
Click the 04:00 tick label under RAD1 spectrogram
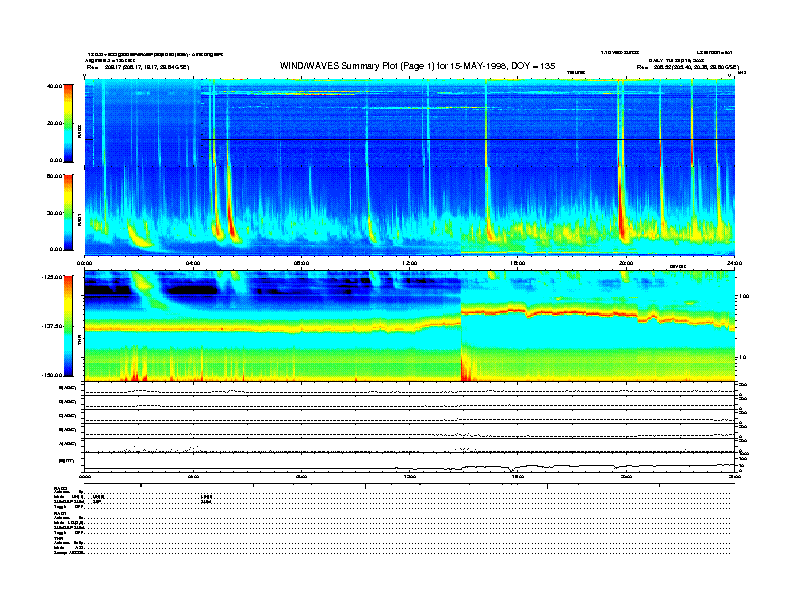click(193, 263)
